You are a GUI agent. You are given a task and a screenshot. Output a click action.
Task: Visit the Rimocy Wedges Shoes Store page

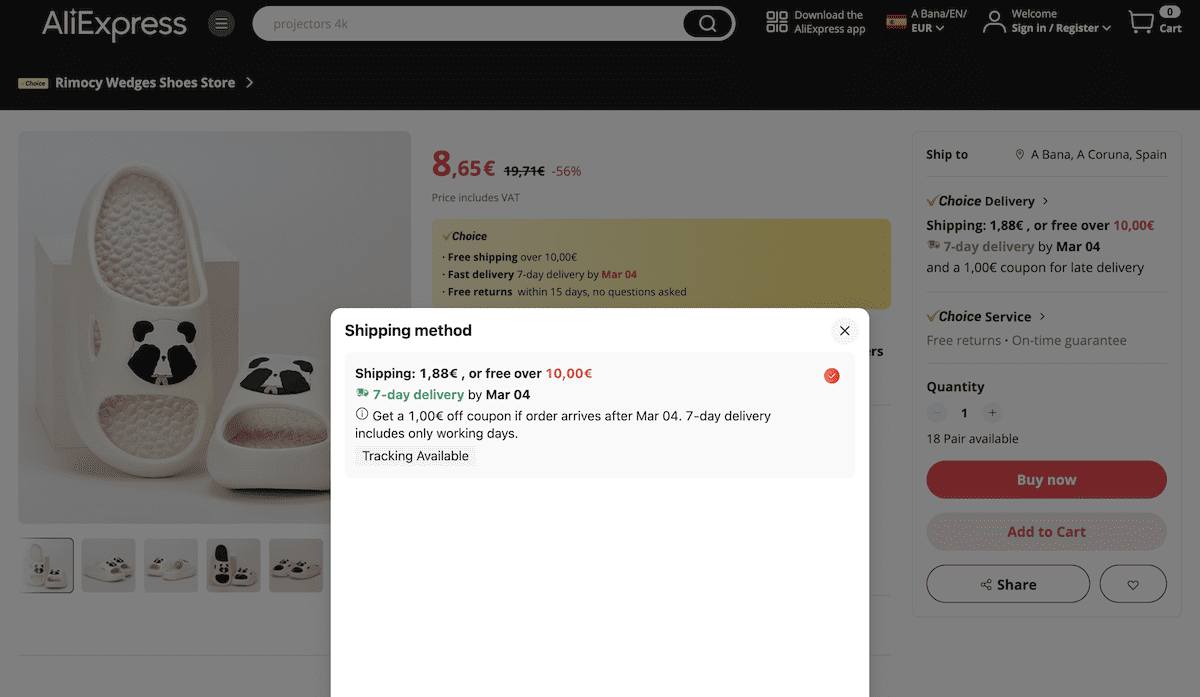[x=145, y=83]
